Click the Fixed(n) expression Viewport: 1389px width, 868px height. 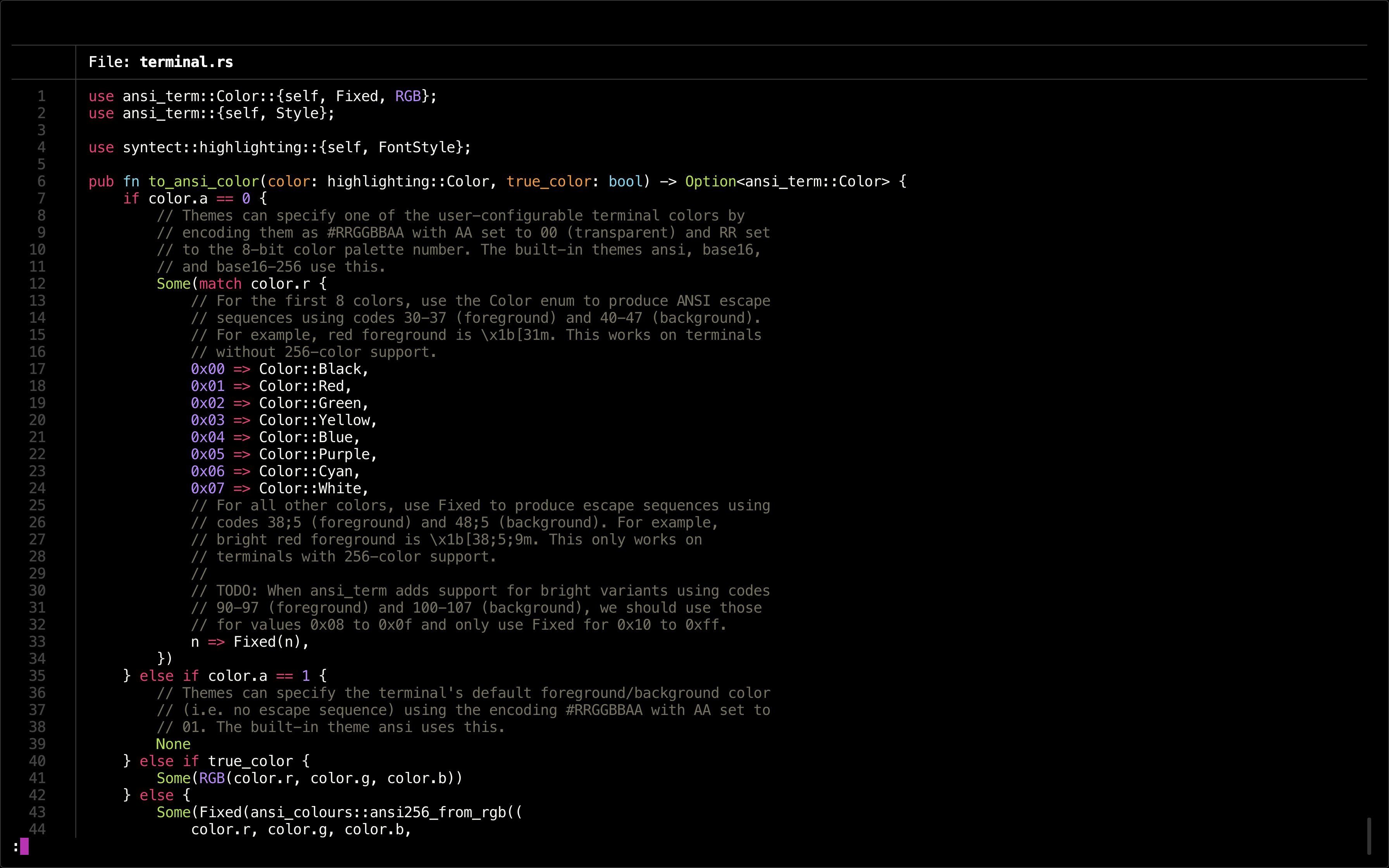click(267, 642)
